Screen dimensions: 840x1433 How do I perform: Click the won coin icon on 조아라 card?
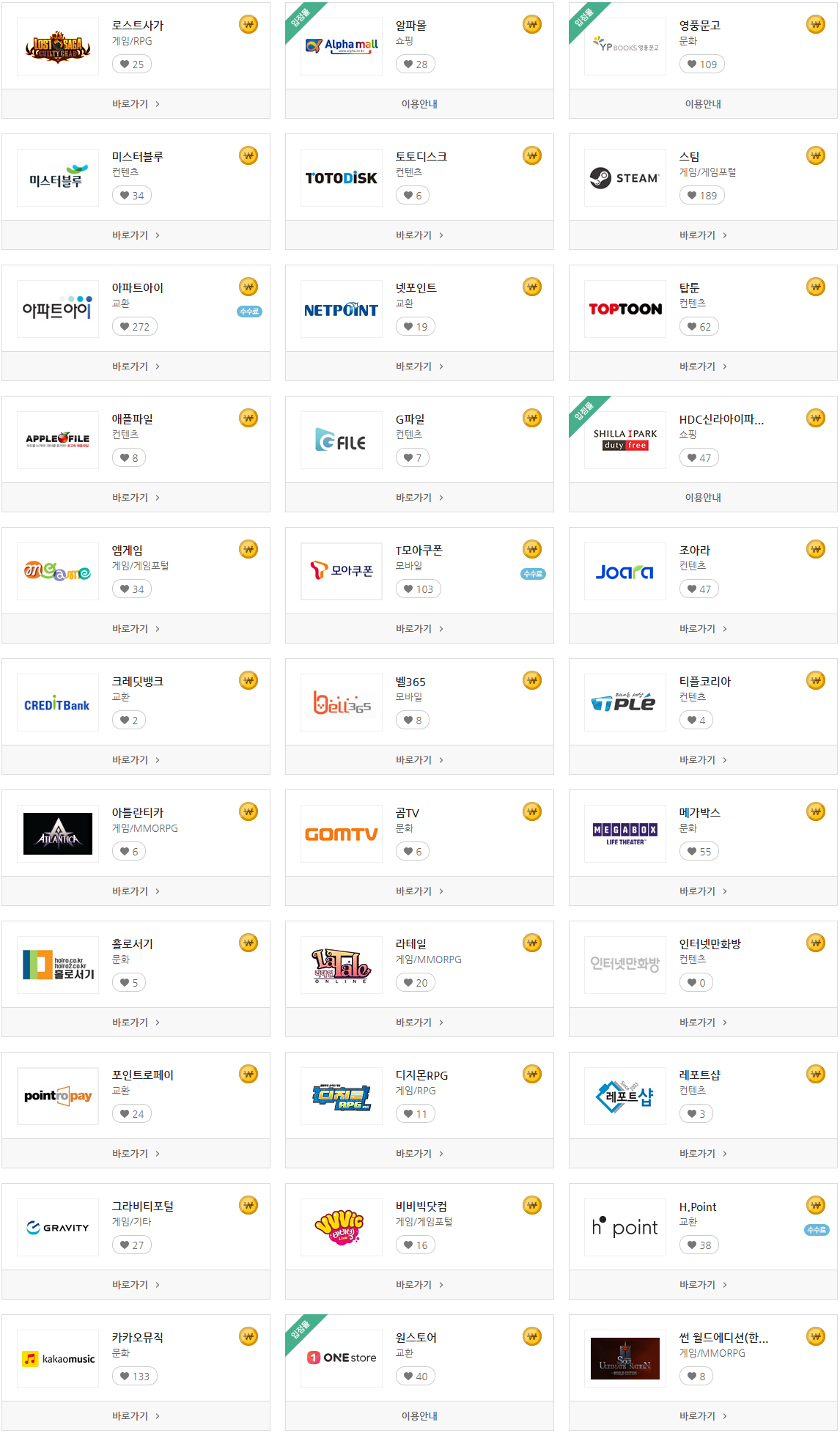click(816, 550)
